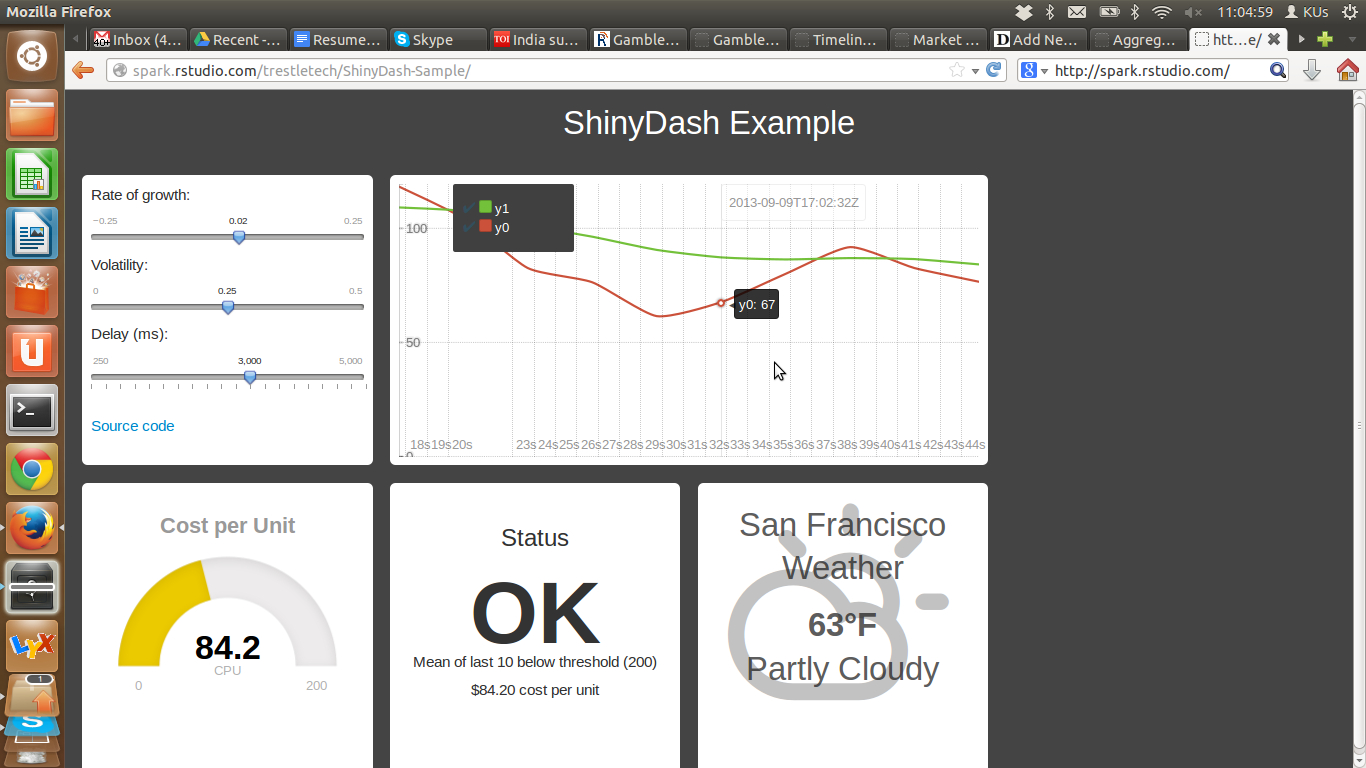Image resolution: width=1366 pixels, height=768 pixels.
Task: Open the downloads arrow icon
Action: click(x=1312, y=70)
